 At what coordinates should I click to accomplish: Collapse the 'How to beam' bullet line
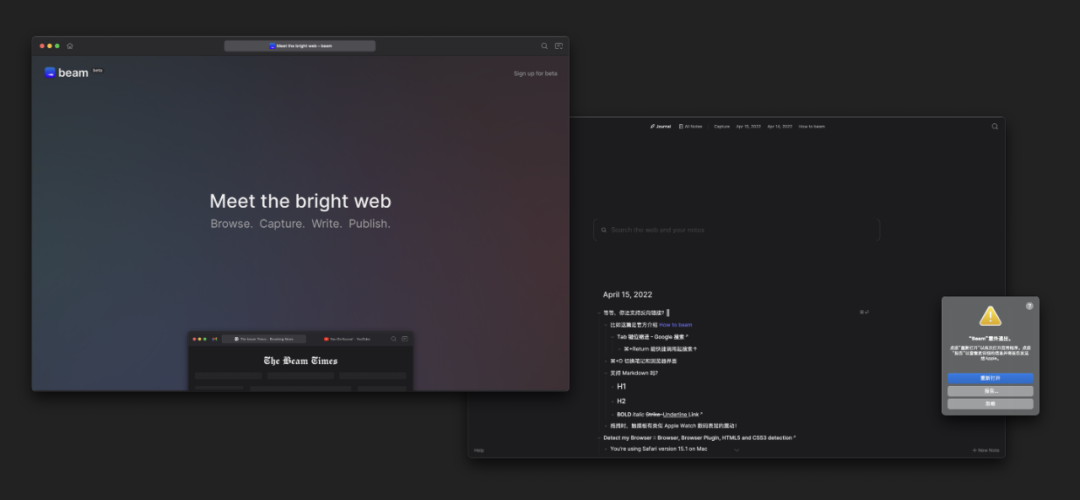coord(605,325)
